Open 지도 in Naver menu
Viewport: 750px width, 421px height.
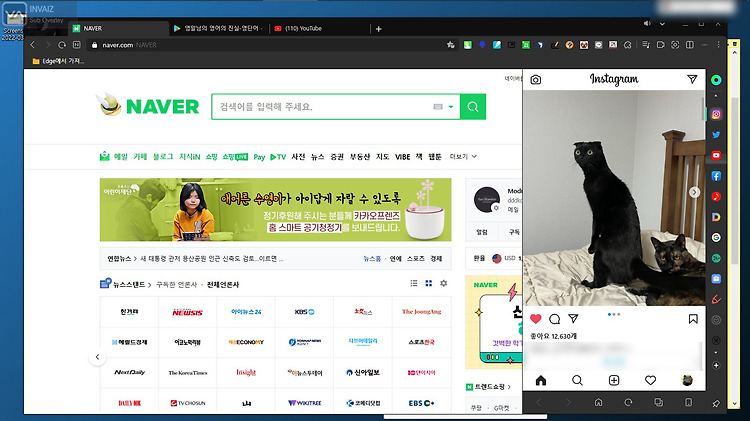coord(383,156)
